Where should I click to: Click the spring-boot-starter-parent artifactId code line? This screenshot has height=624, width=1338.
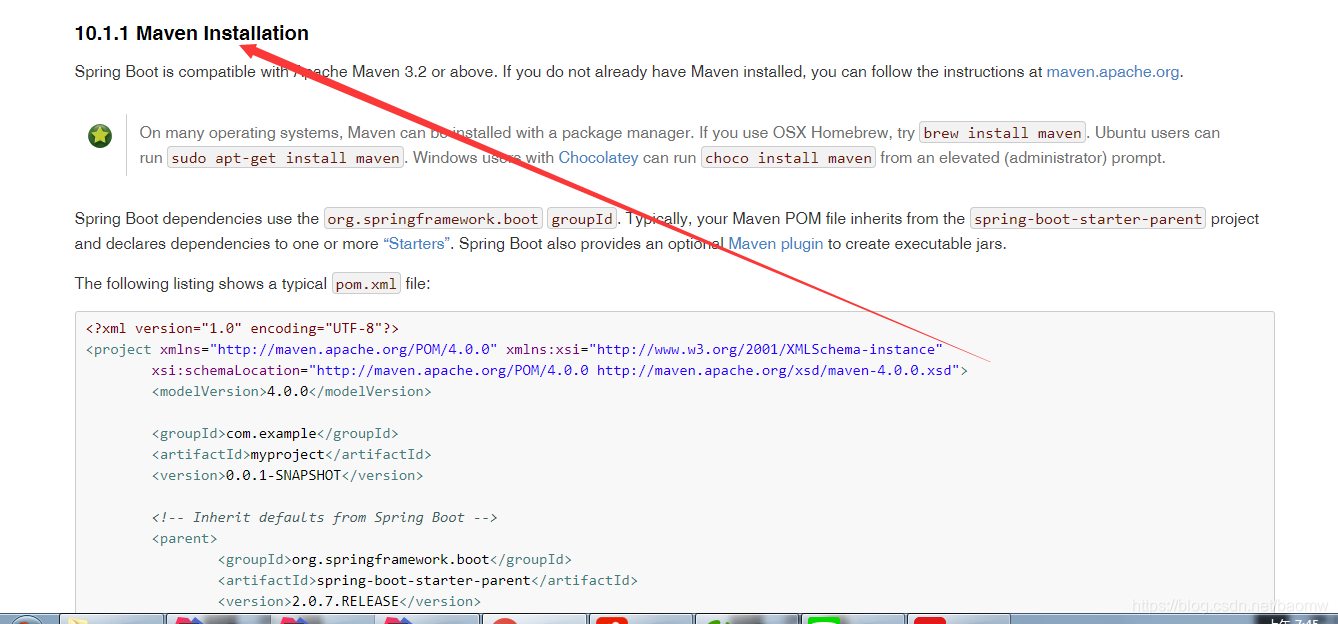[428, 580]
